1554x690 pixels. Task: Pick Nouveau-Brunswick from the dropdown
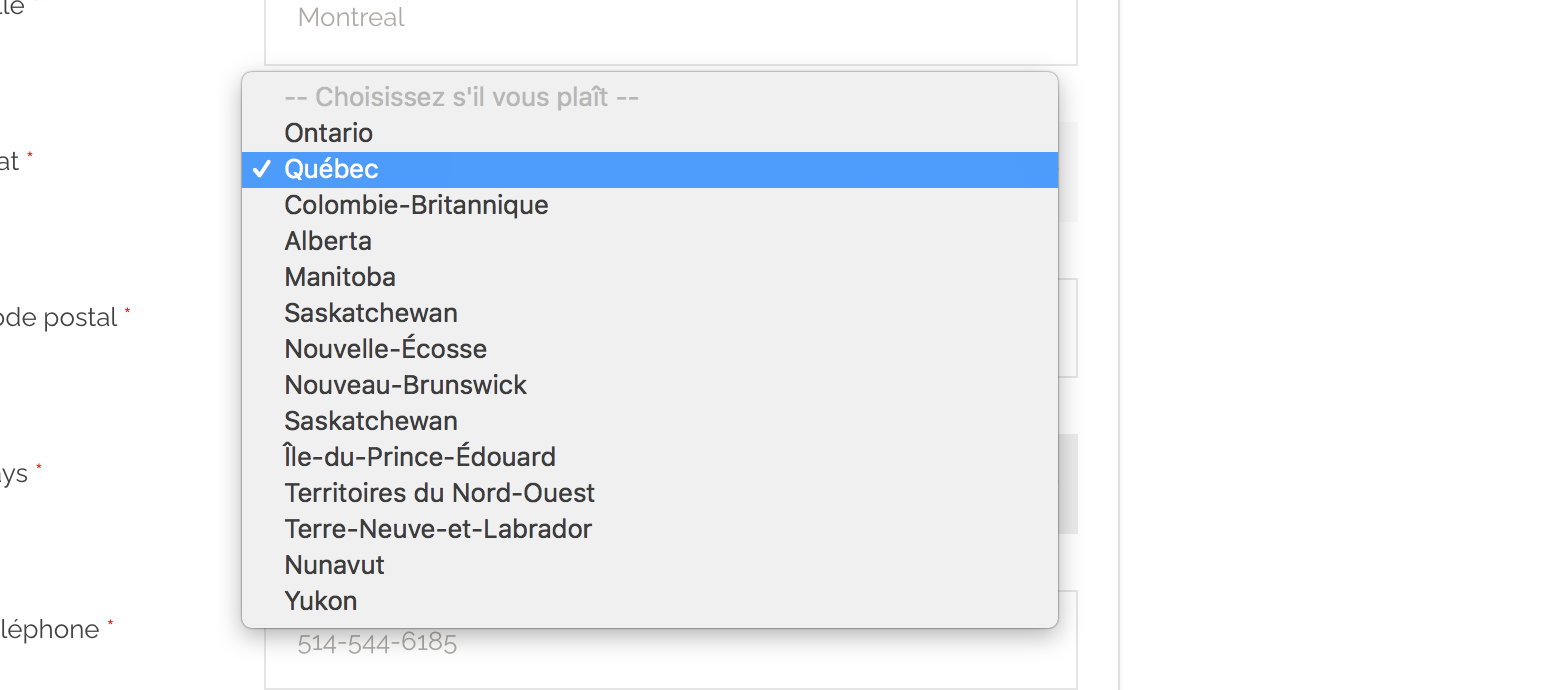point(650,385)
